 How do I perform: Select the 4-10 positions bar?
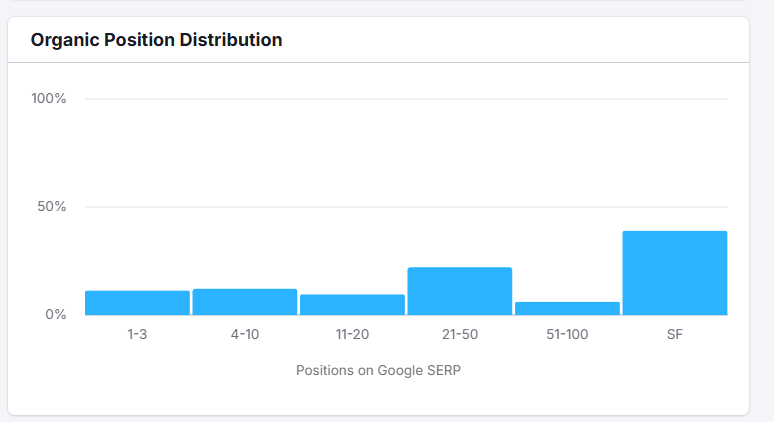tap(245, 302)
